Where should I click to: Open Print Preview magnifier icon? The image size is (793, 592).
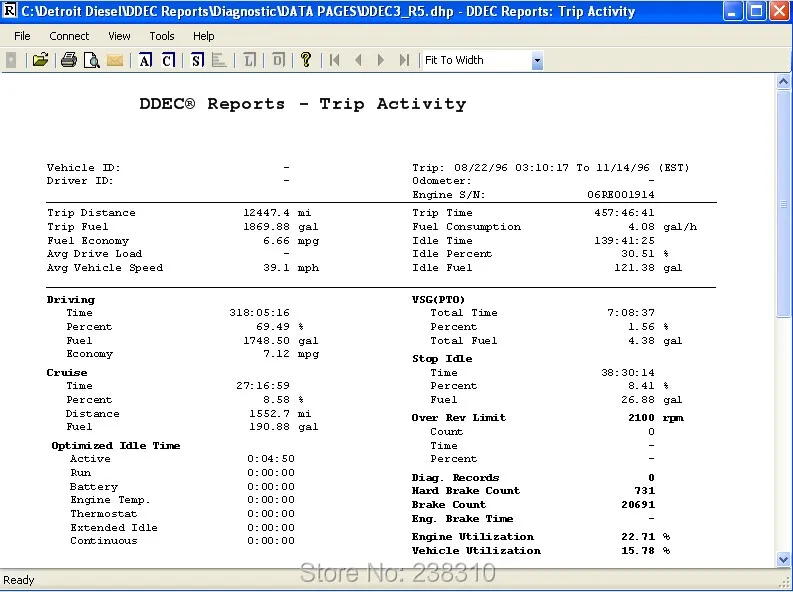(92, 60)
